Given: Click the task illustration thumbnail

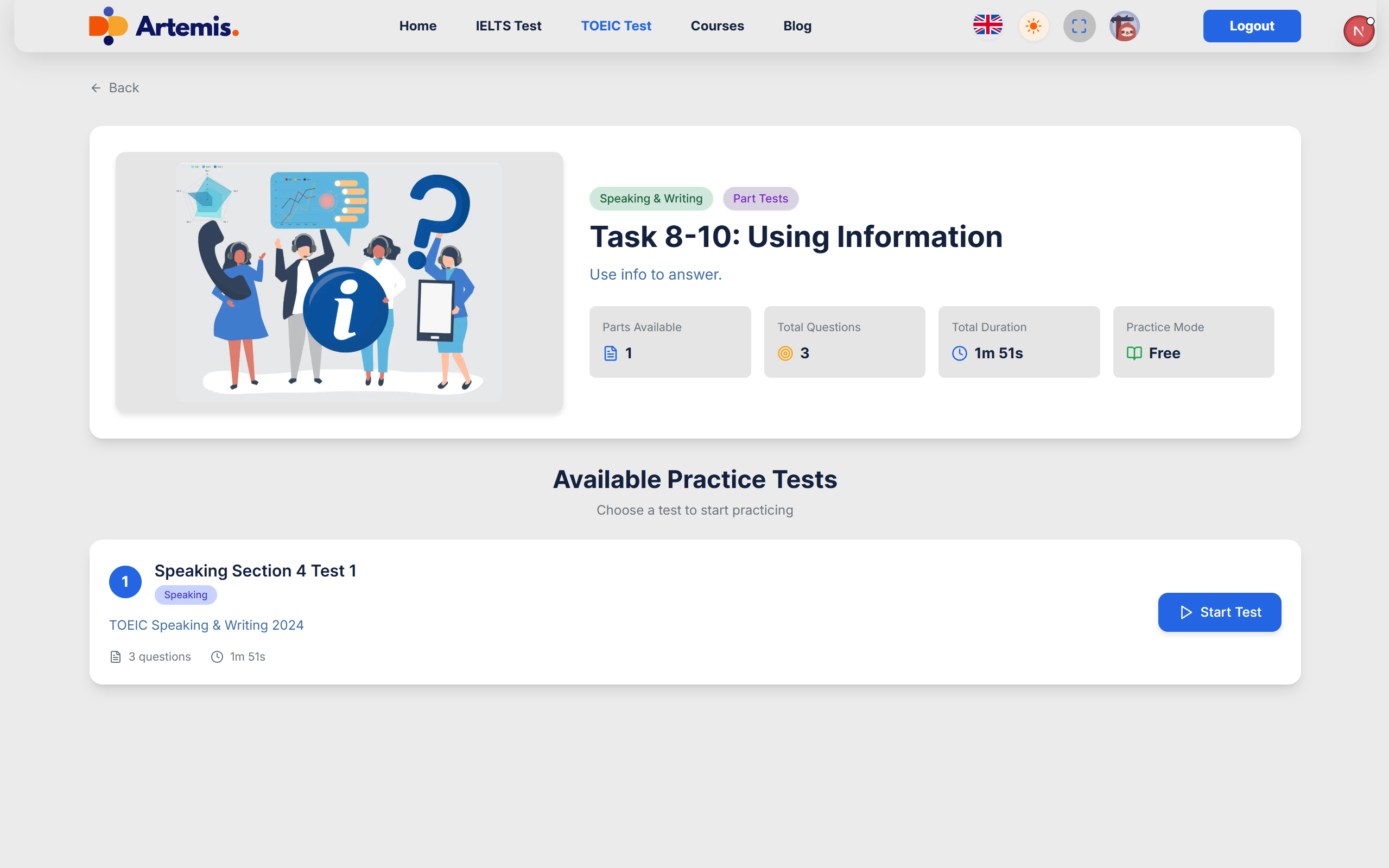Looking at the screenshot, I should [339, 281].
